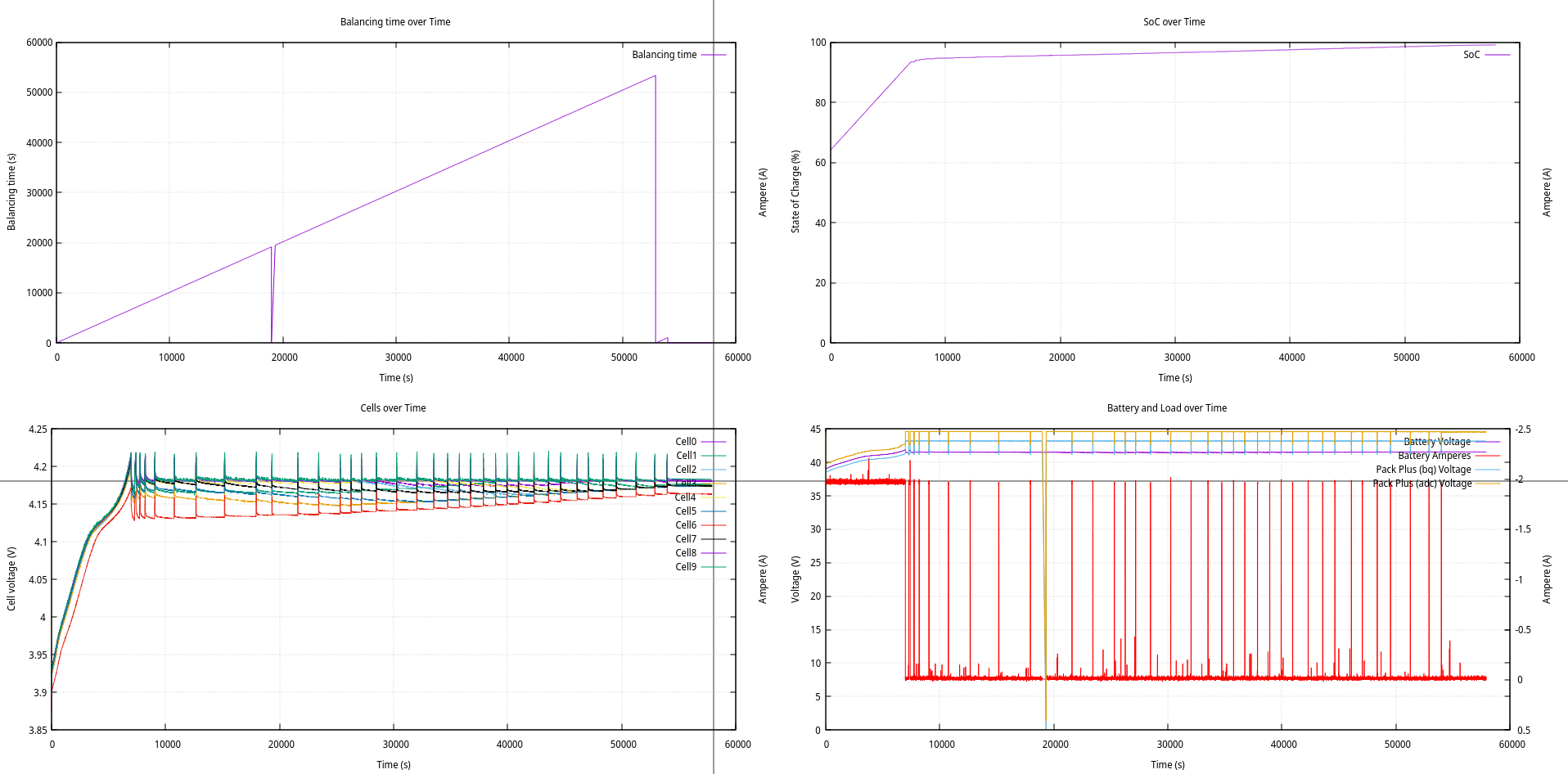Click 'Time (s)' label under Battery and Load plot
This screenshot has height=774, width=1568.
(x=1168, y=765)
